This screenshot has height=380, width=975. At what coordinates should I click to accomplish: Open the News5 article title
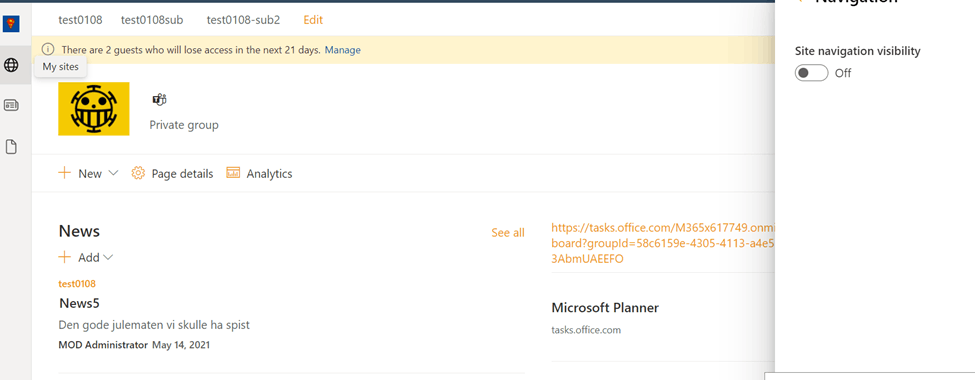tap(80, 304)
